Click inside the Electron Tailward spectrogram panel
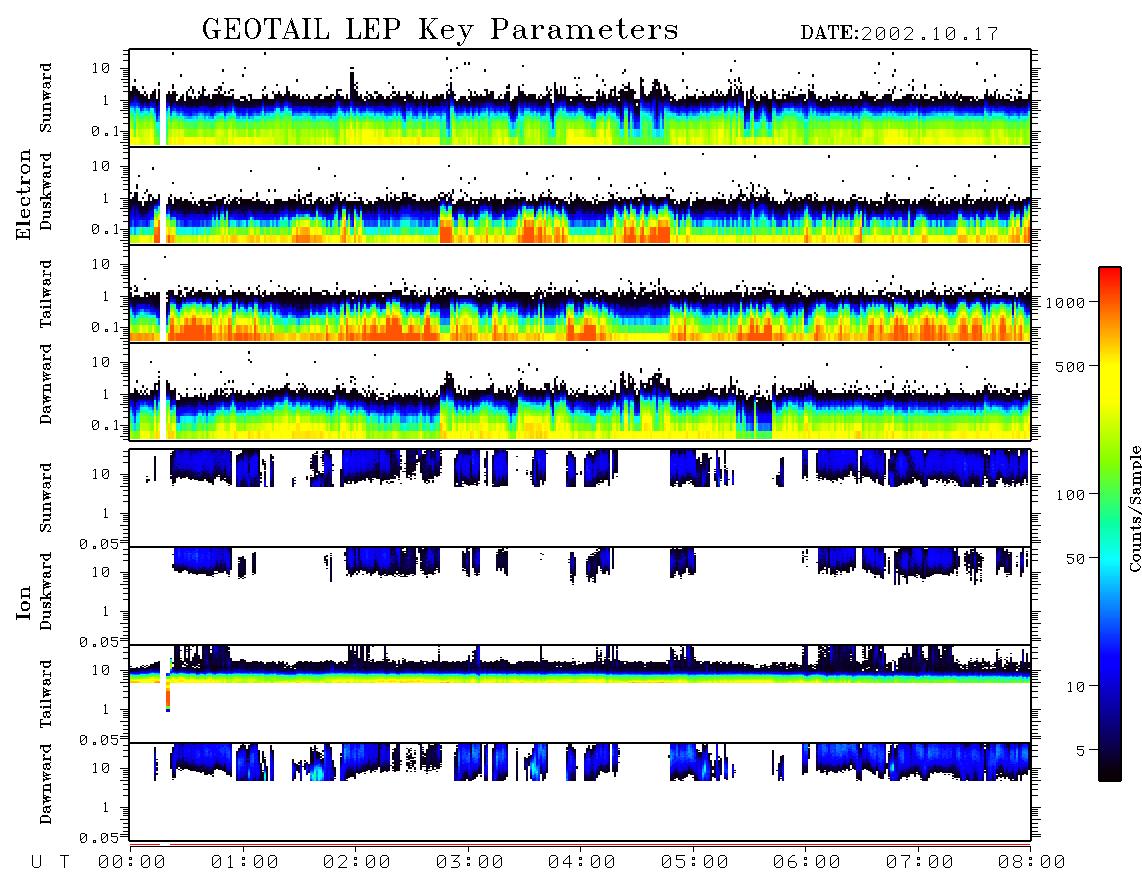 tap(580, 294)
